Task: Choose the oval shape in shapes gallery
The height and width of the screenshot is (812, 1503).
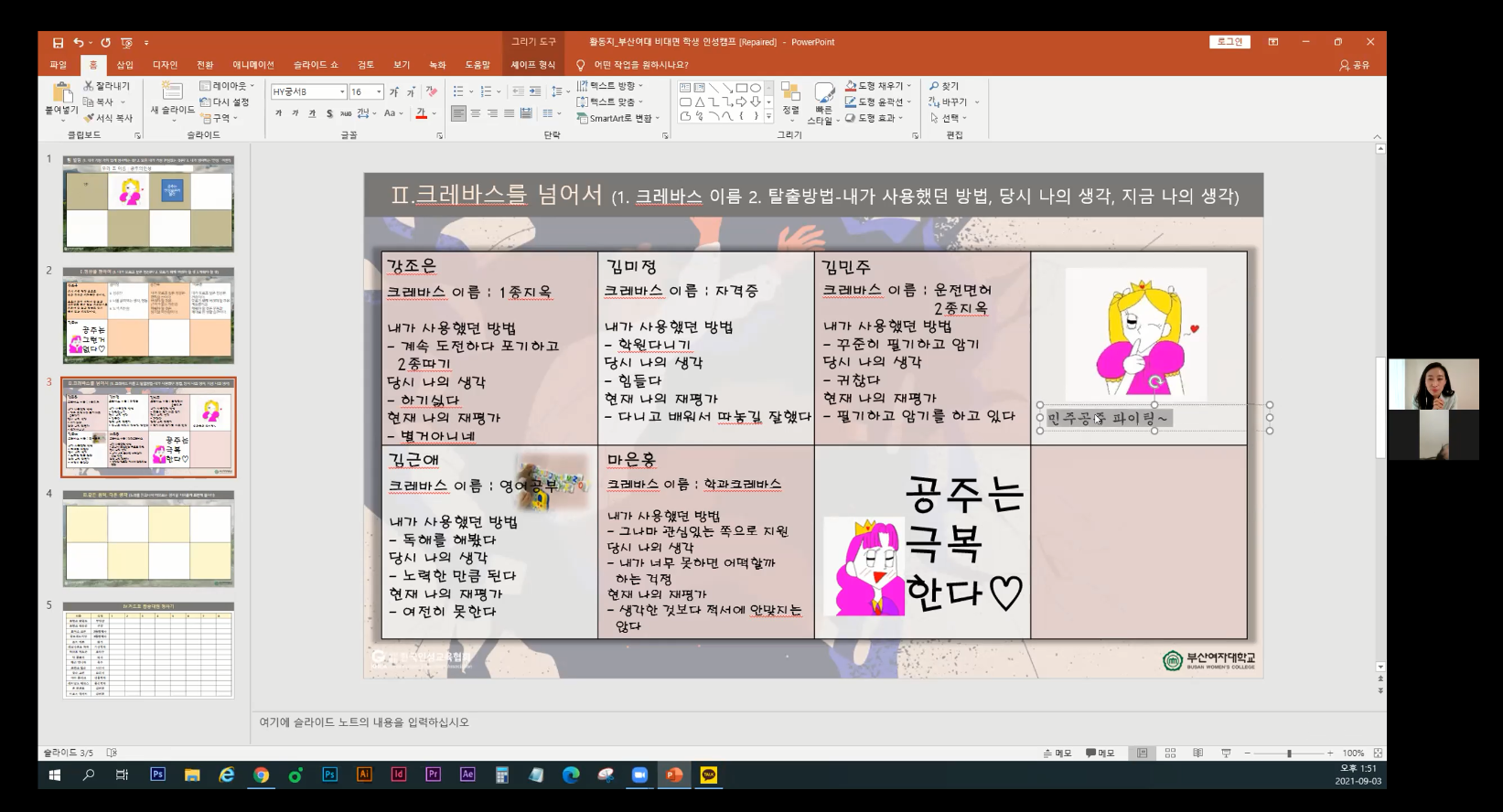Action: point(756,88)
